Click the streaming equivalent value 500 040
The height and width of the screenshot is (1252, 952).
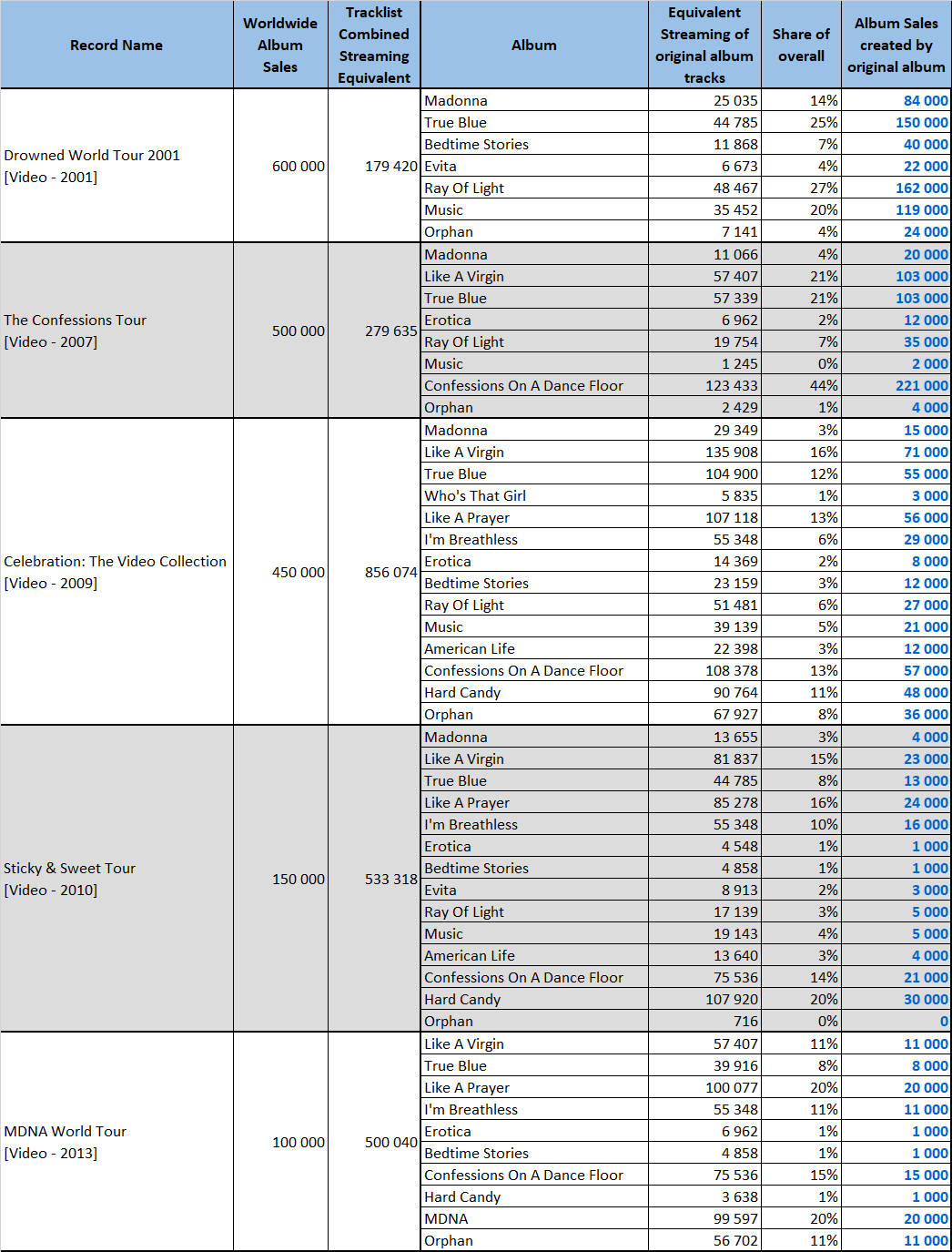coord(374,1142)
